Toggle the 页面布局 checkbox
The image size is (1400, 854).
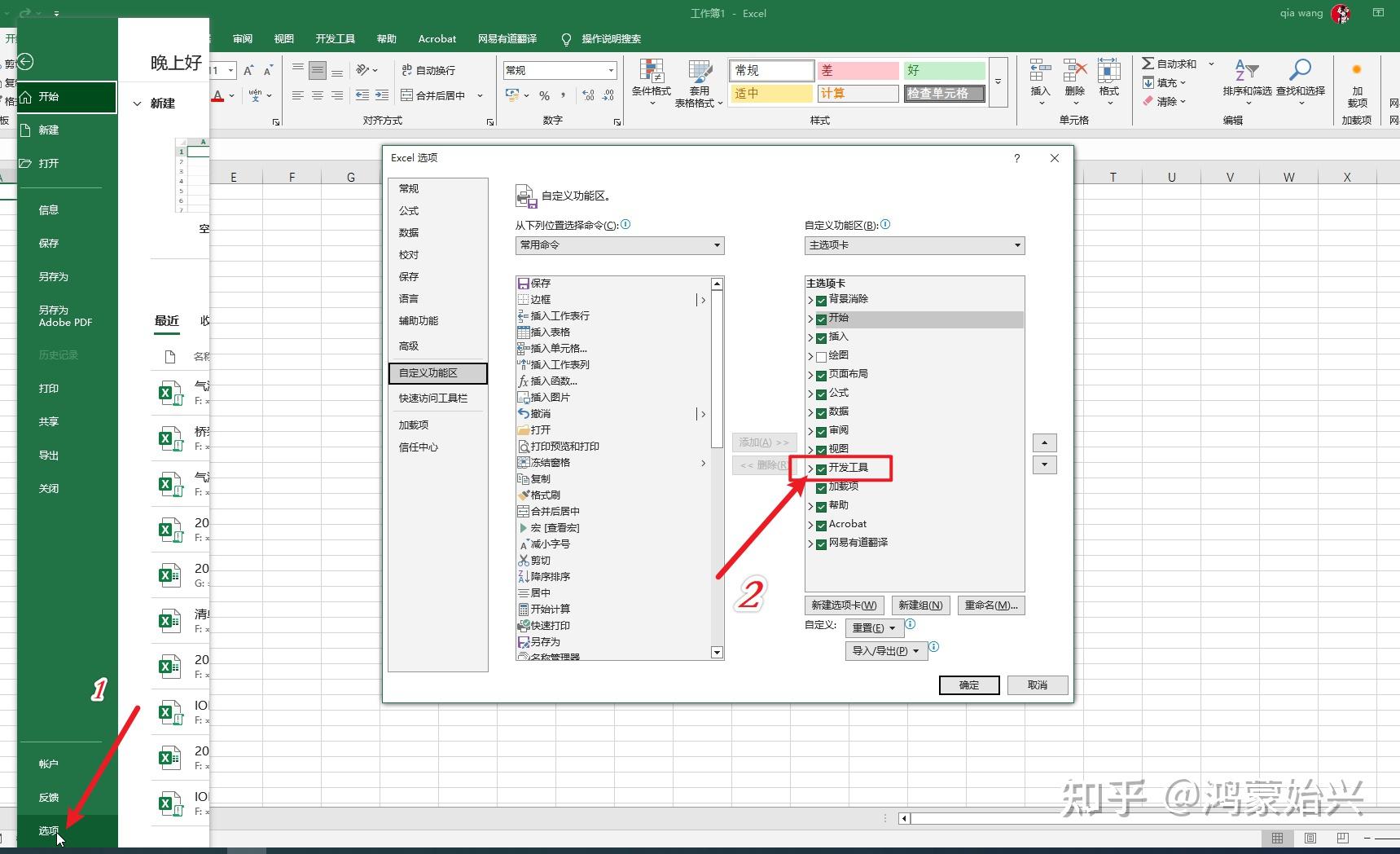point(822,375)
